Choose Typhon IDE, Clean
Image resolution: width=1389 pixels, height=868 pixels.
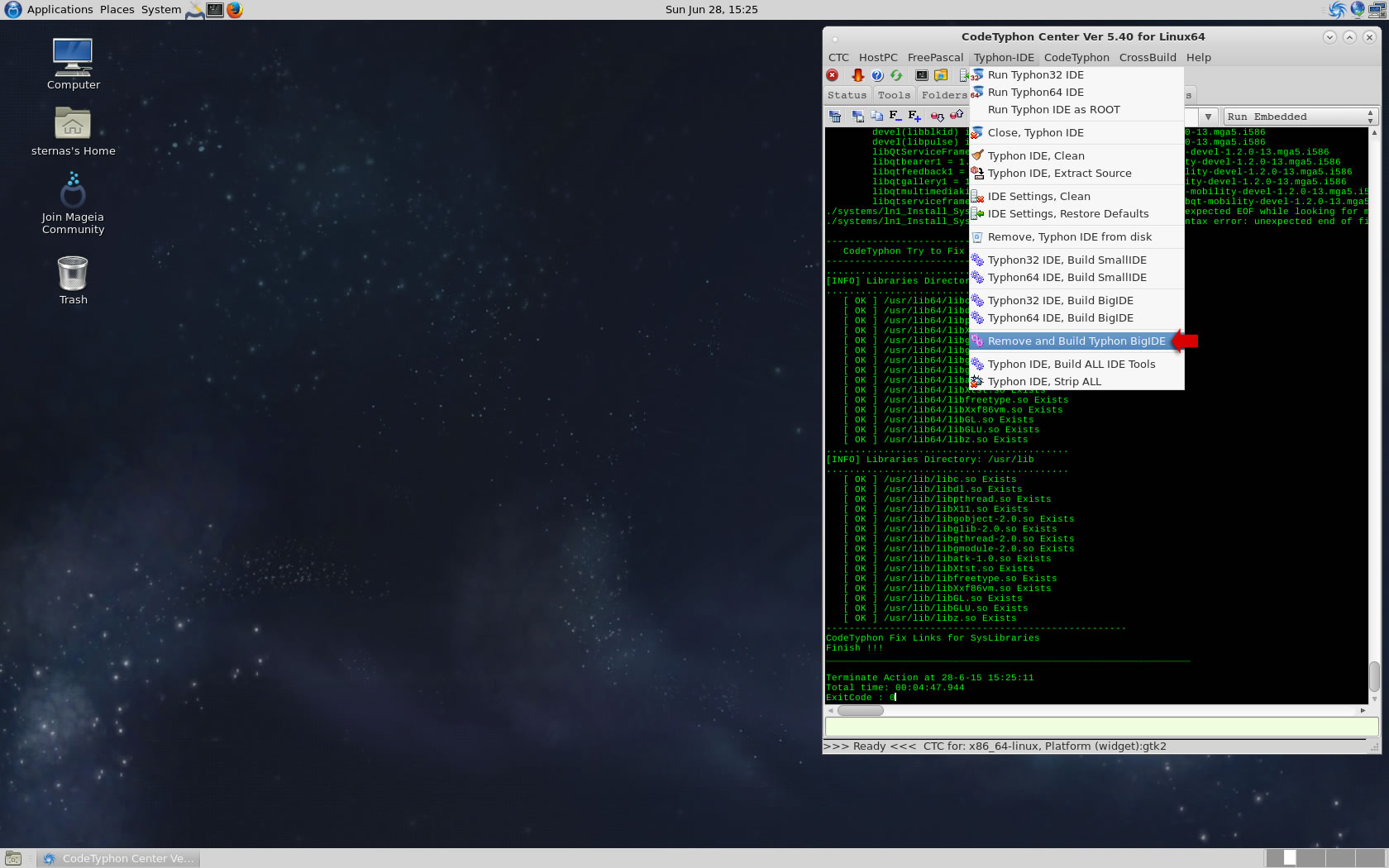(x=1076, y=156)
